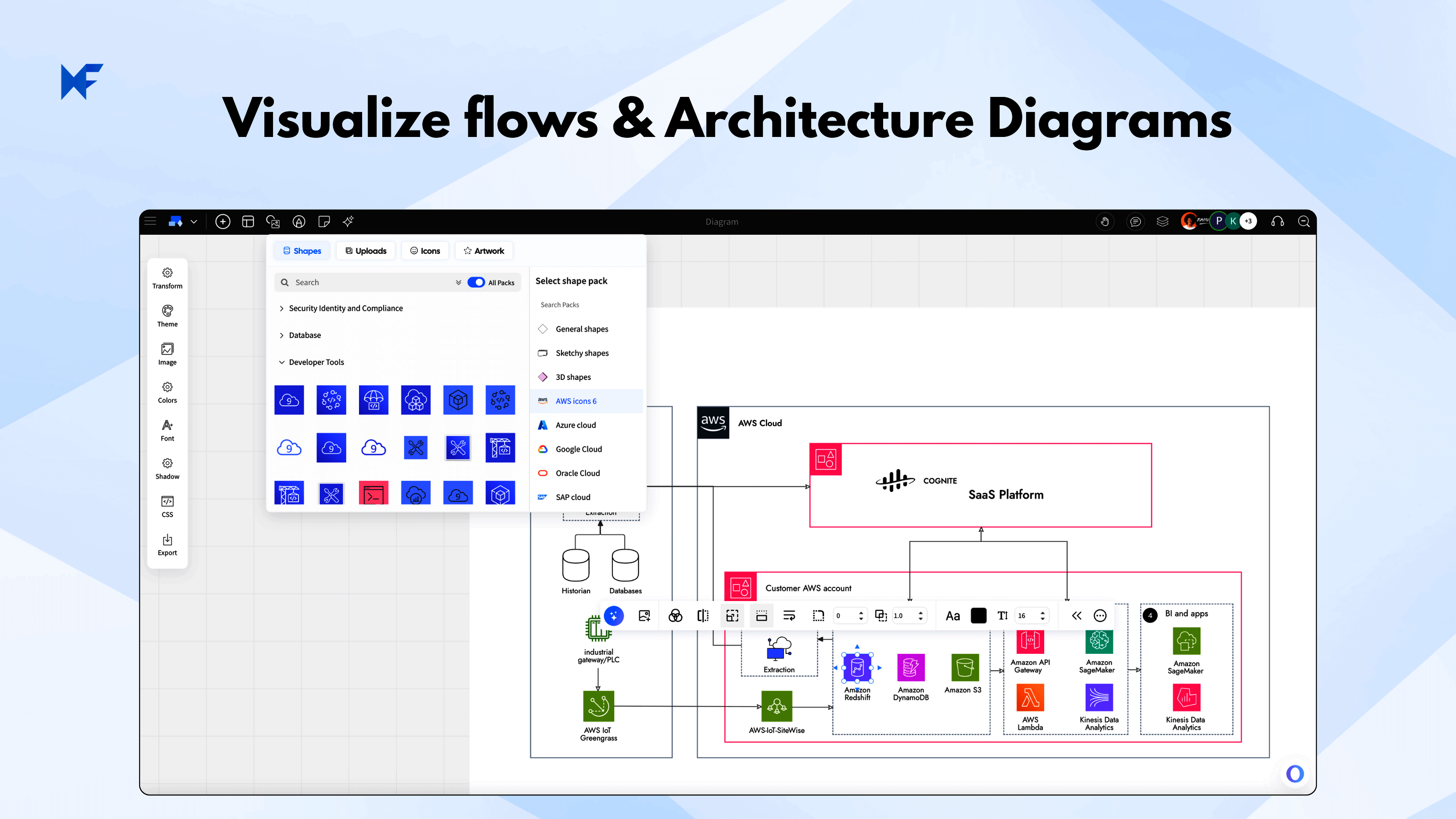1456x819 pixels.
Task: Switch to the Uploads tab
Action: coord(366,251)
